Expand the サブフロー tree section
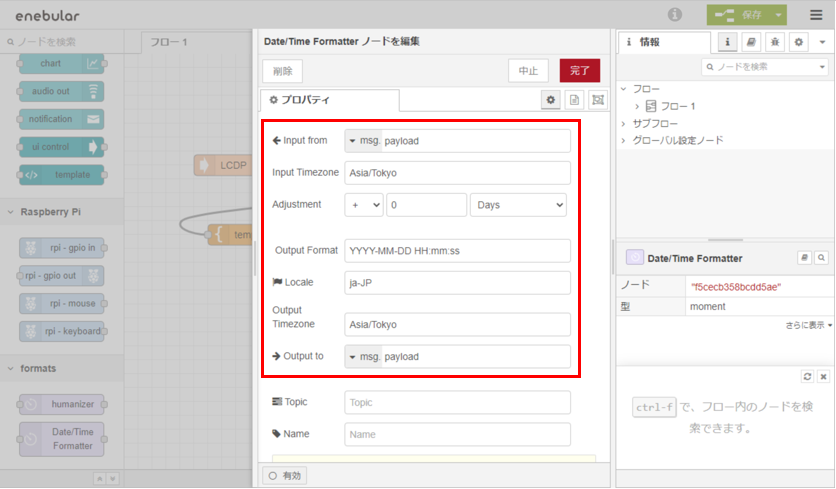The image size is (836, 489). click(x=623, y=123)
